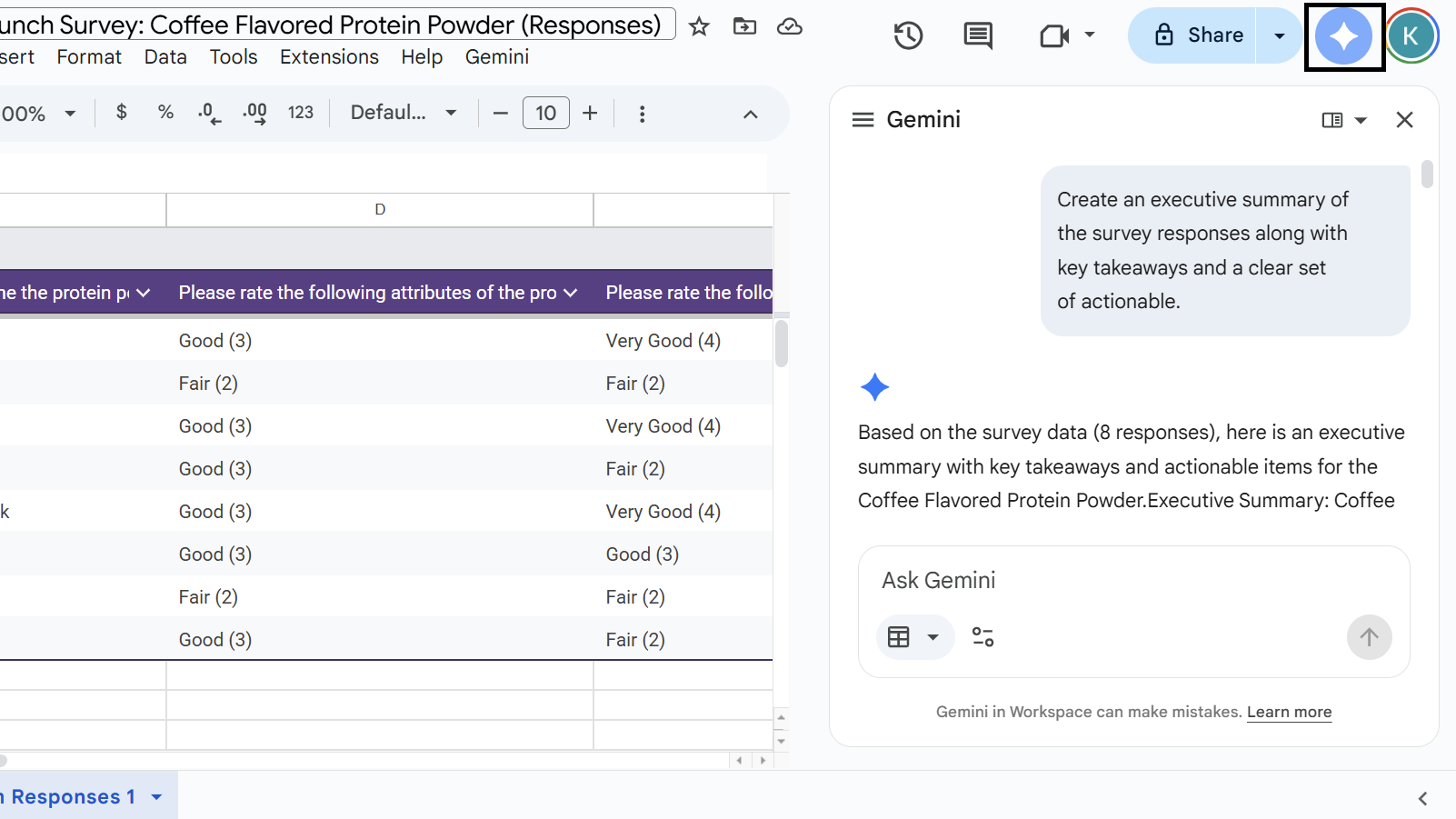Click Gemini panel layout icon

1332,120
